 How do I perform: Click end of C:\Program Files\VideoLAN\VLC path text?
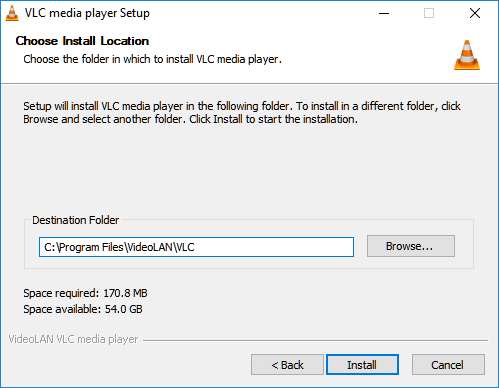tap(194, 247)
